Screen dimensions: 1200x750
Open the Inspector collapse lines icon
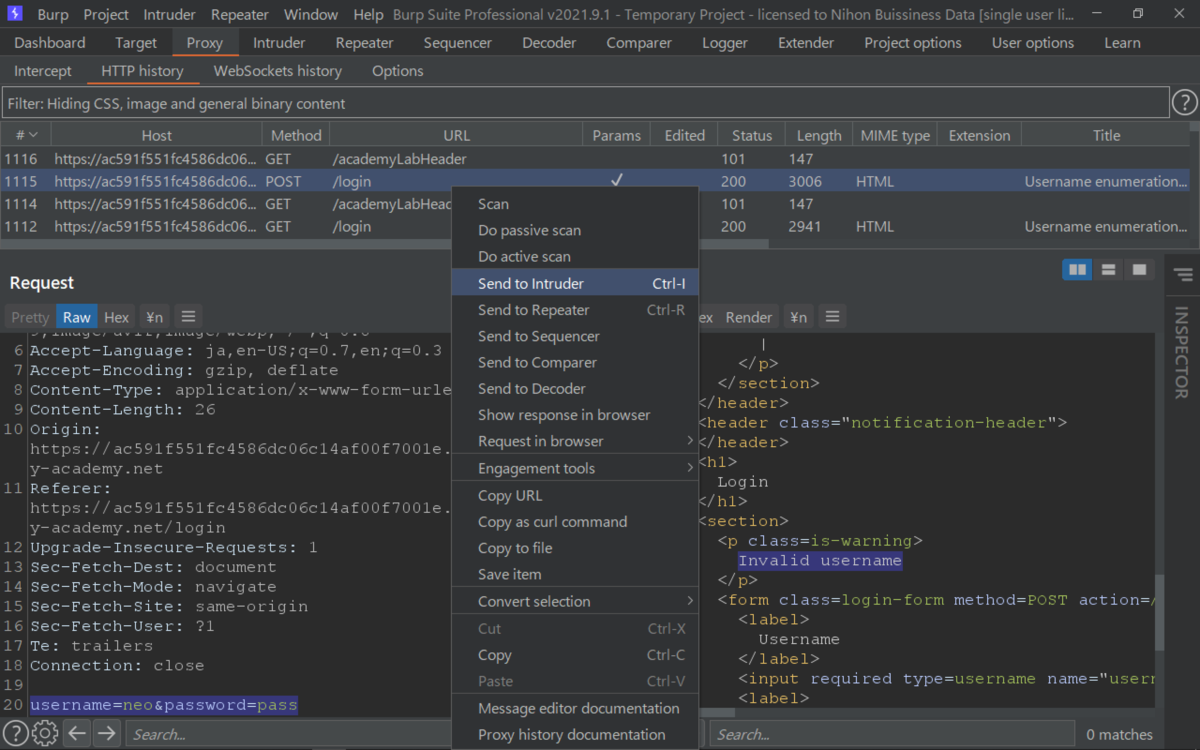[1183, 275]
